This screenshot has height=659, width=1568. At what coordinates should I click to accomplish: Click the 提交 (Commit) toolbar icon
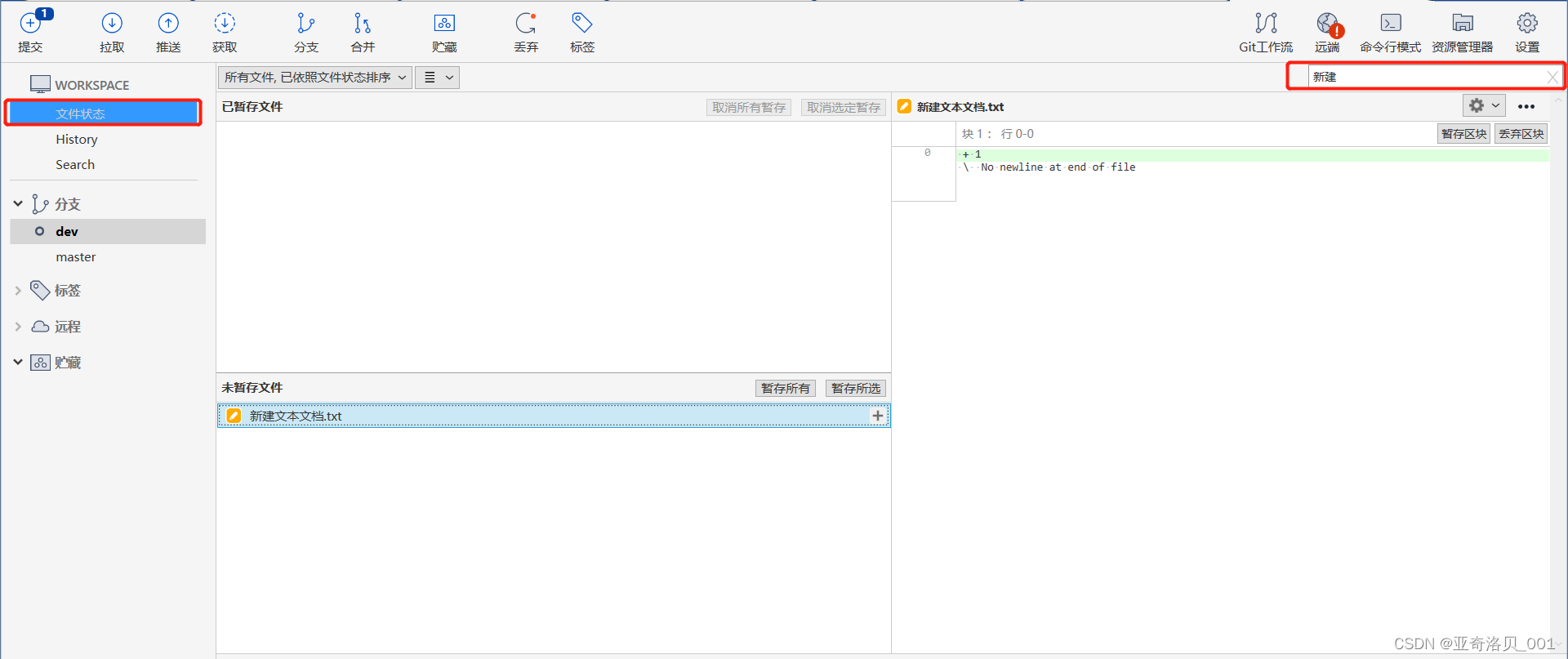[30, 23]
